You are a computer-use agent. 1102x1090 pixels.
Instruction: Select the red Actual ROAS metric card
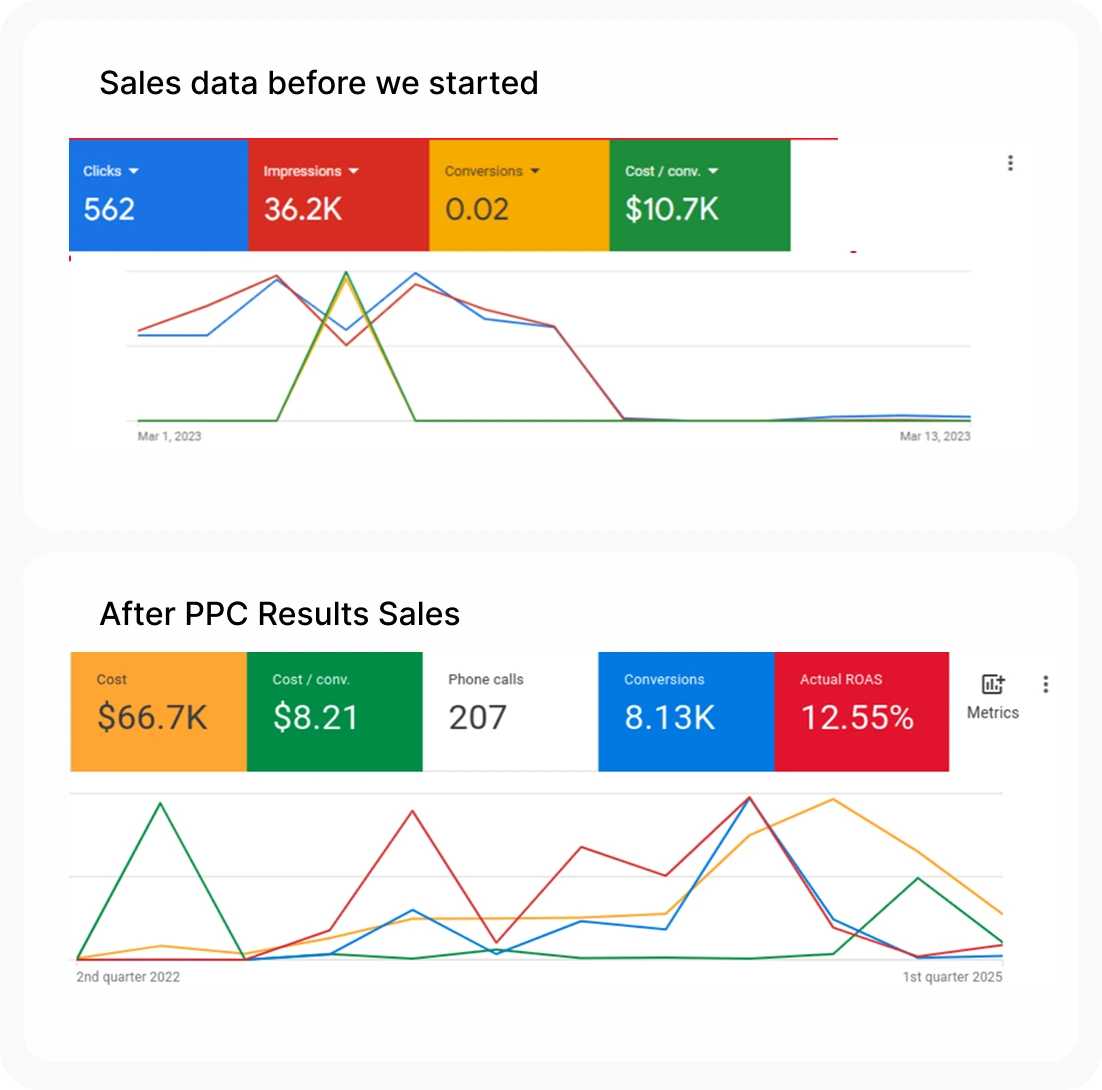pos(861,710)
